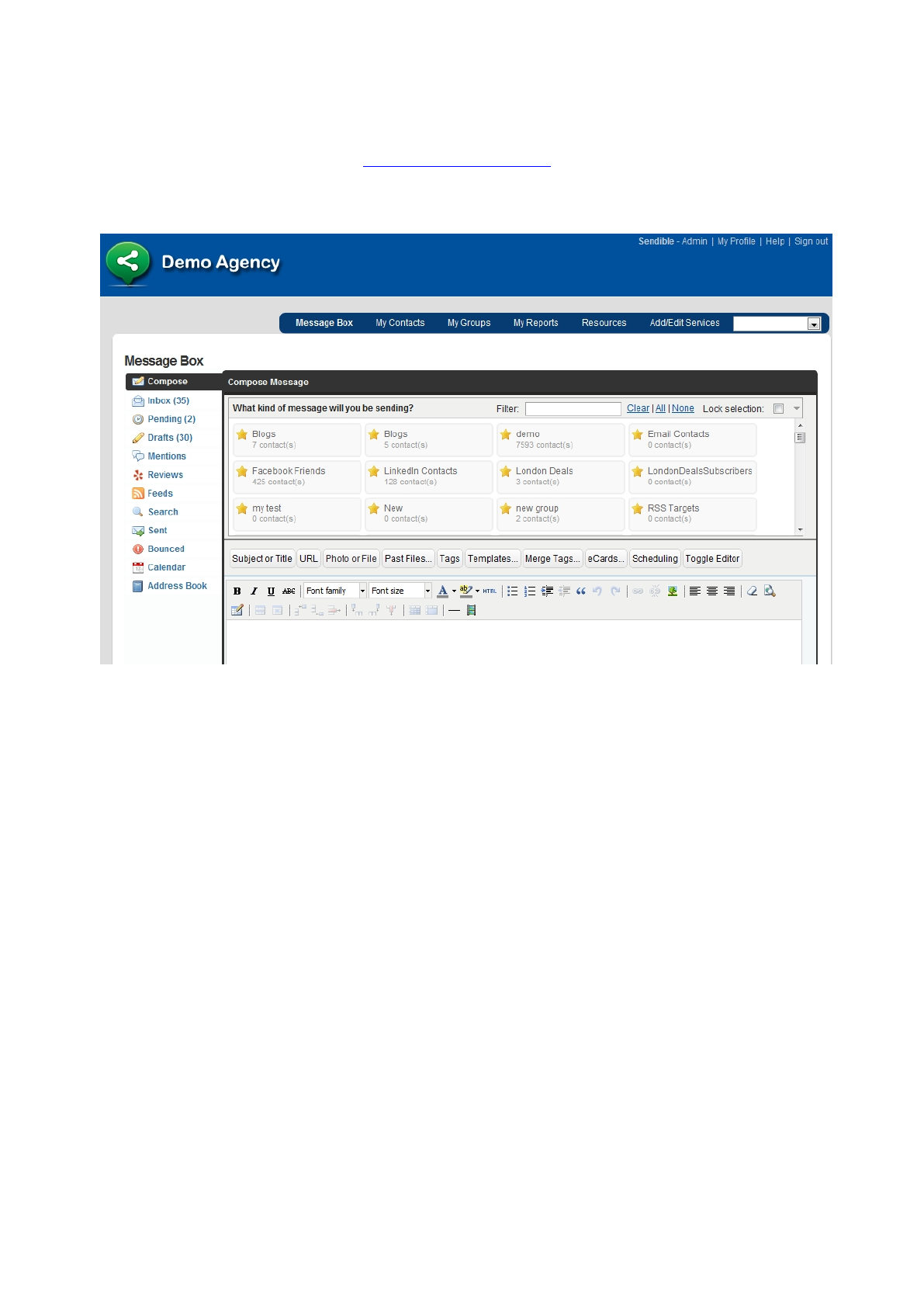The height and width of the screenshot is (1307, 924).
Task: Undo the last edit
Action: (x=597, y=591)
